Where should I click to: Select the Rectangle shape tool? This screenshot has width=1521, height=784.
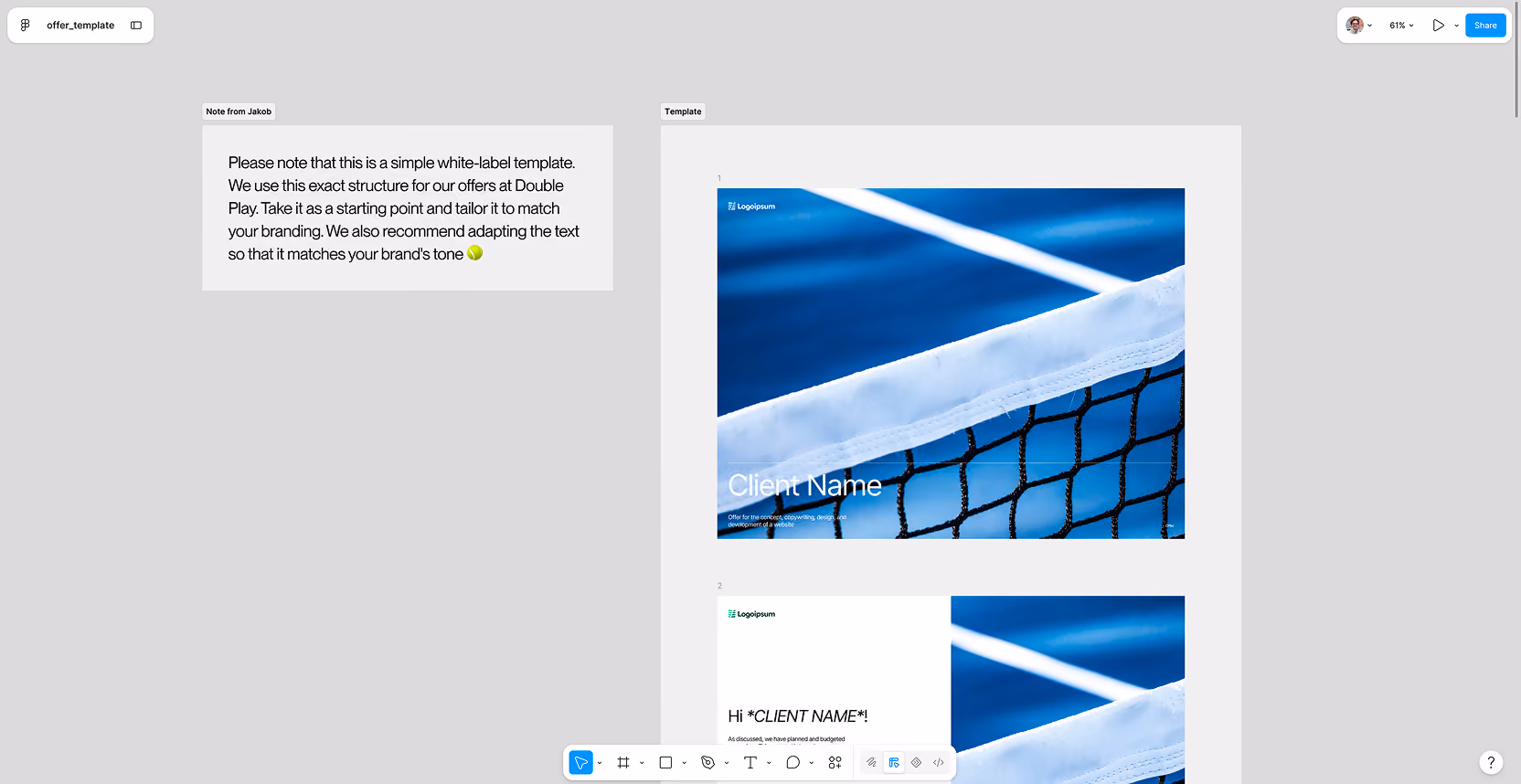click(665, 763)
